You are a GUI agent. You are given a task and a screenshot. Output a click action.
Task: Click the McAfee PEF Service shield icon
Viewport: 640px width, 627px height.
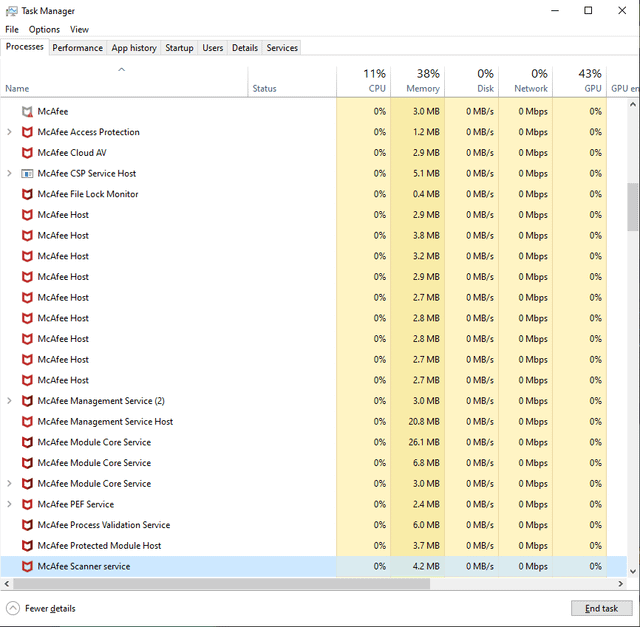pos(27,504)
